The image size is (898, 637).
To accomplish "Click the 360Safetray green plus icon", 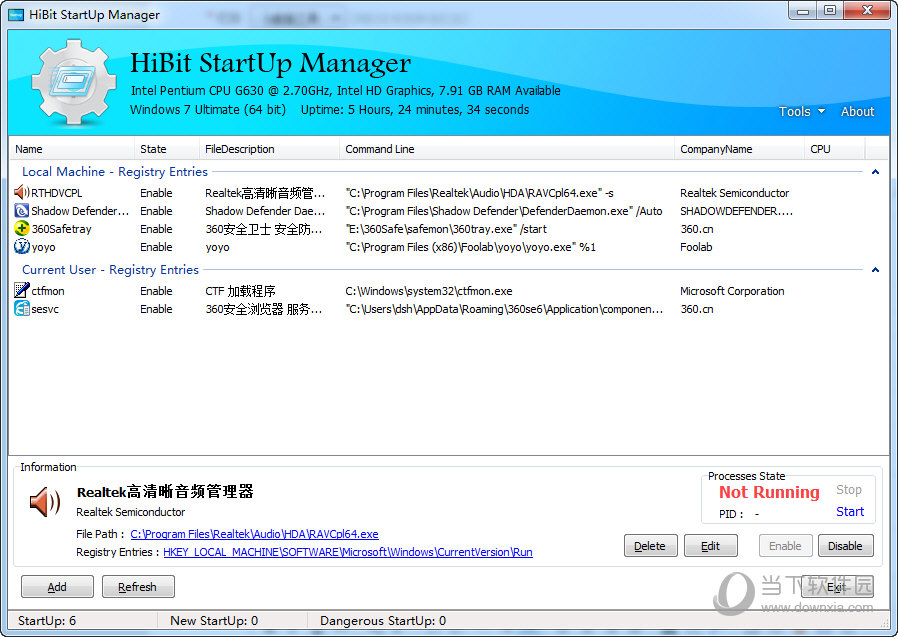I will tap(21, 229).
